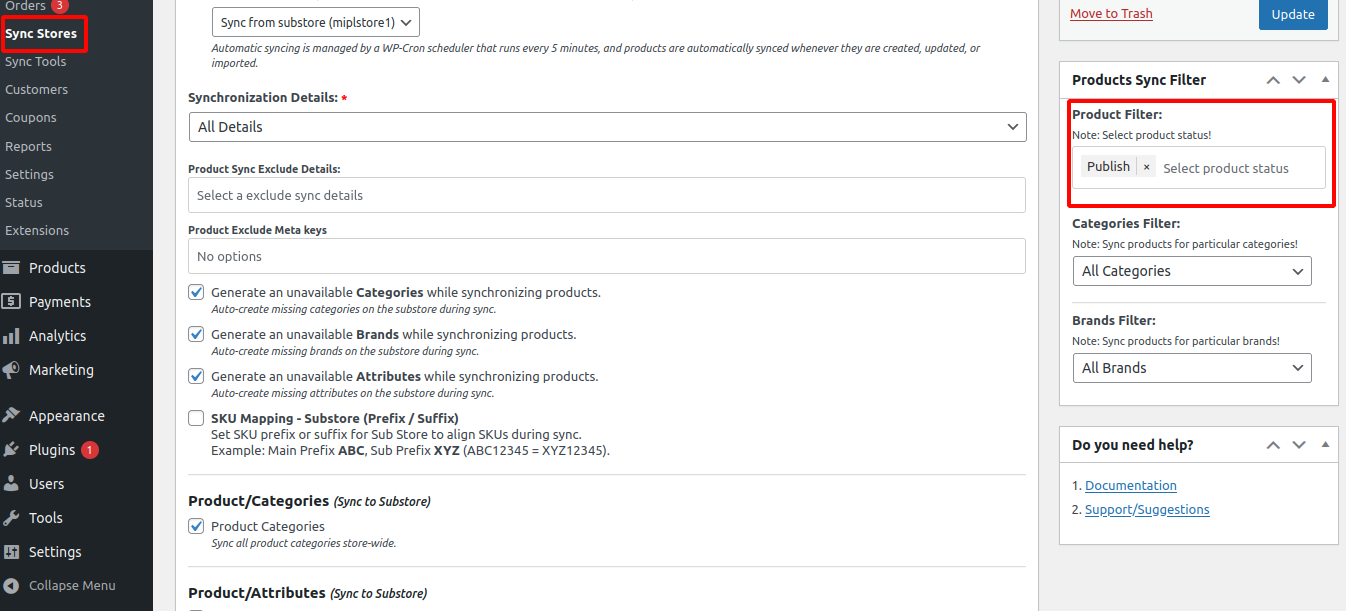1346x611 pixels.
Task: Click the Analytics bar chart icon
Action: 12,336
